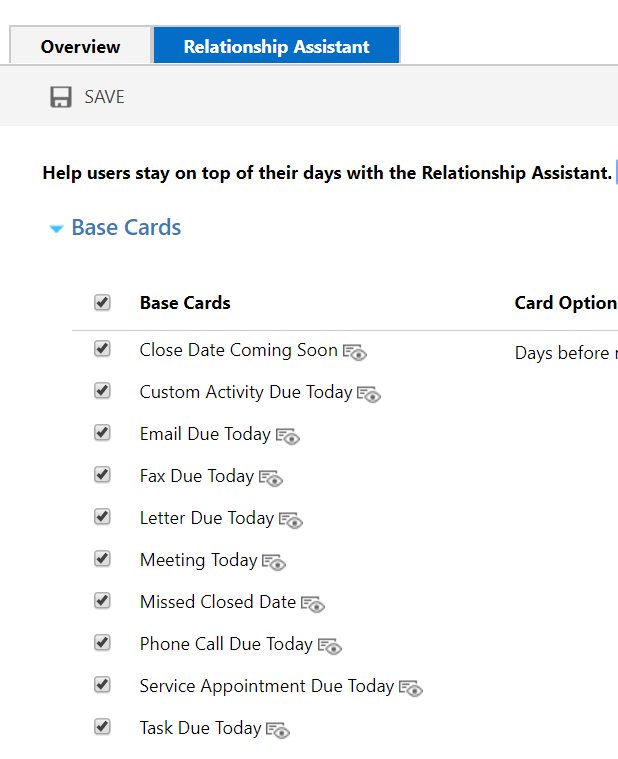Uncheck the Base Cards select-all checkbox
This screenshot has width=618, height=759.
102,302
